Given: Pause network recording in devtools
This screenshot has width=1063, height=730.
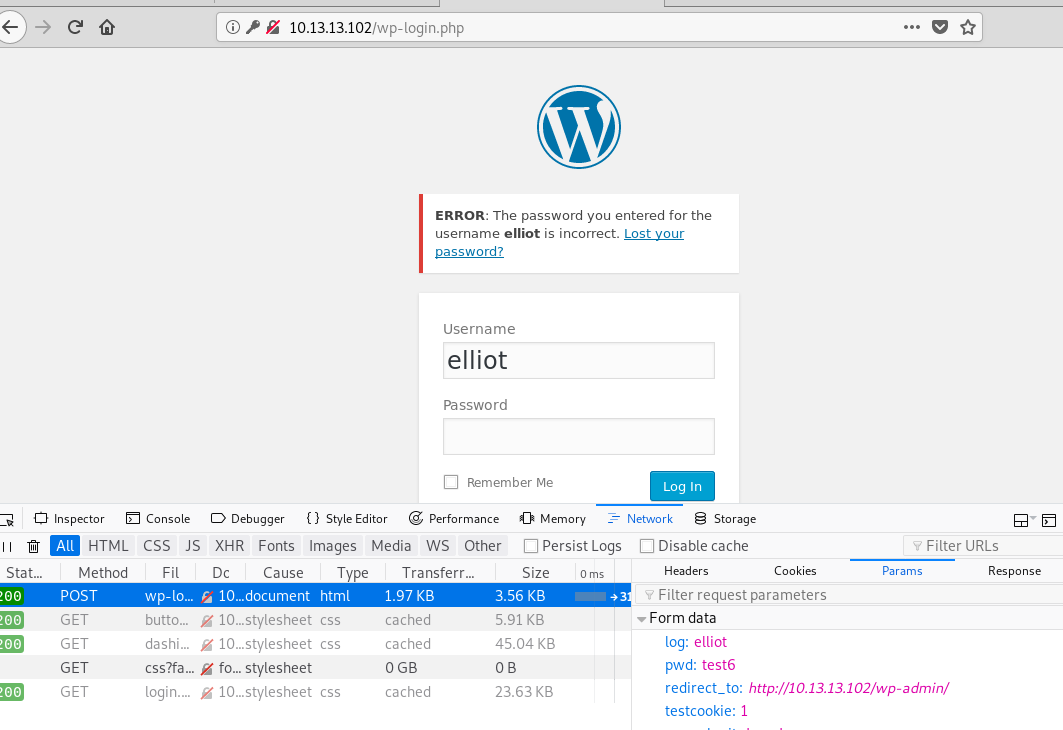Looking at the screenshot, I should click(x=7, y=546).
